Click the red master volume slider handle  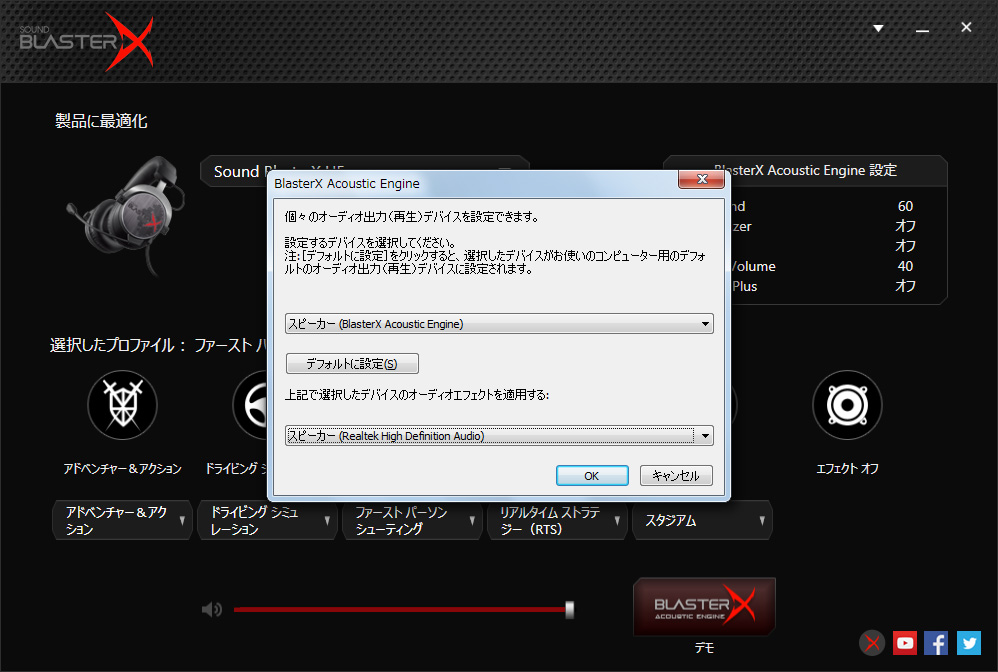[x=570, y=610]
